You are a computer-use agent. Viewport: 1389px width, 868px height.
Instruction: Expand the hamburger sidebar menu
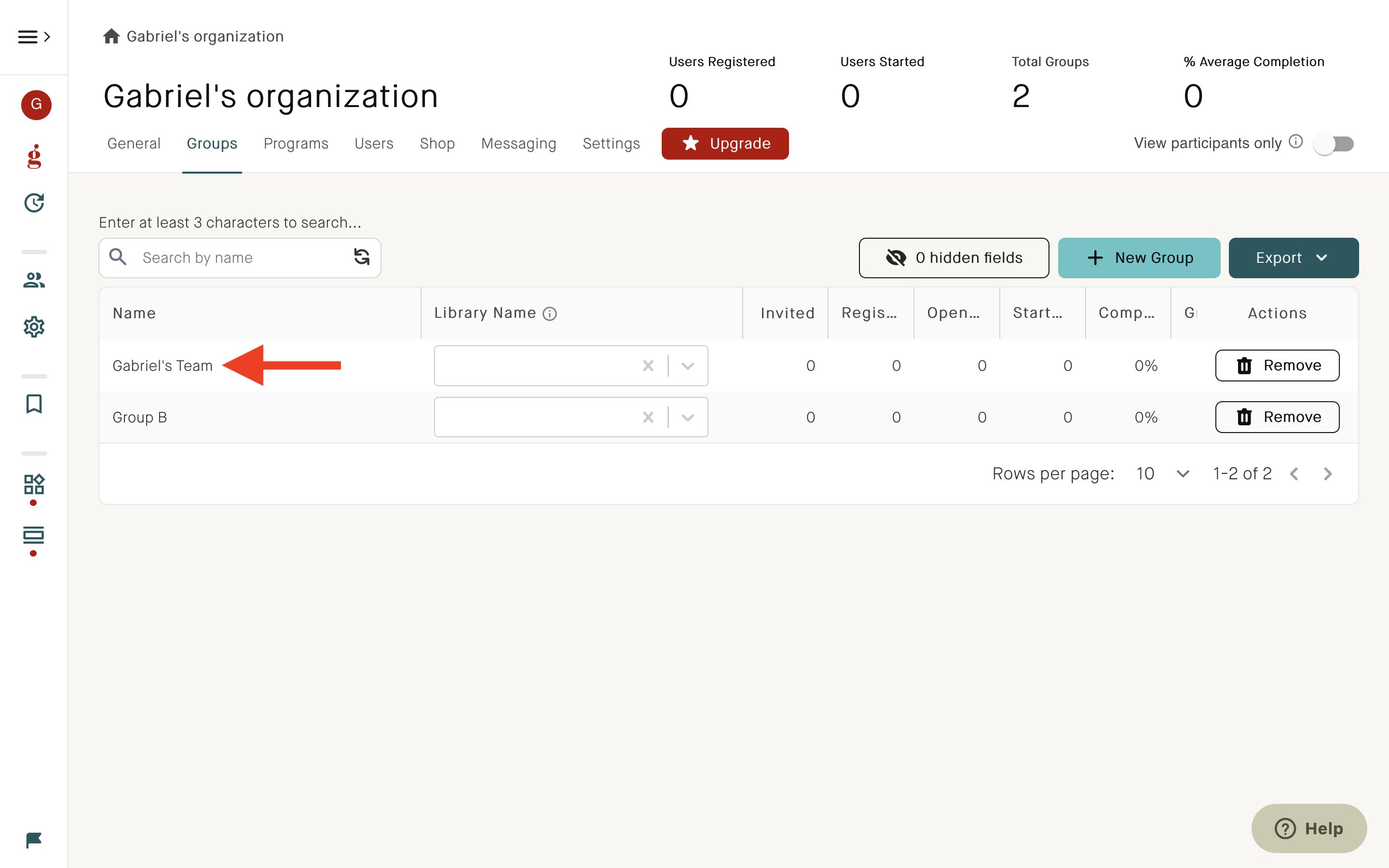click(34, 37)
